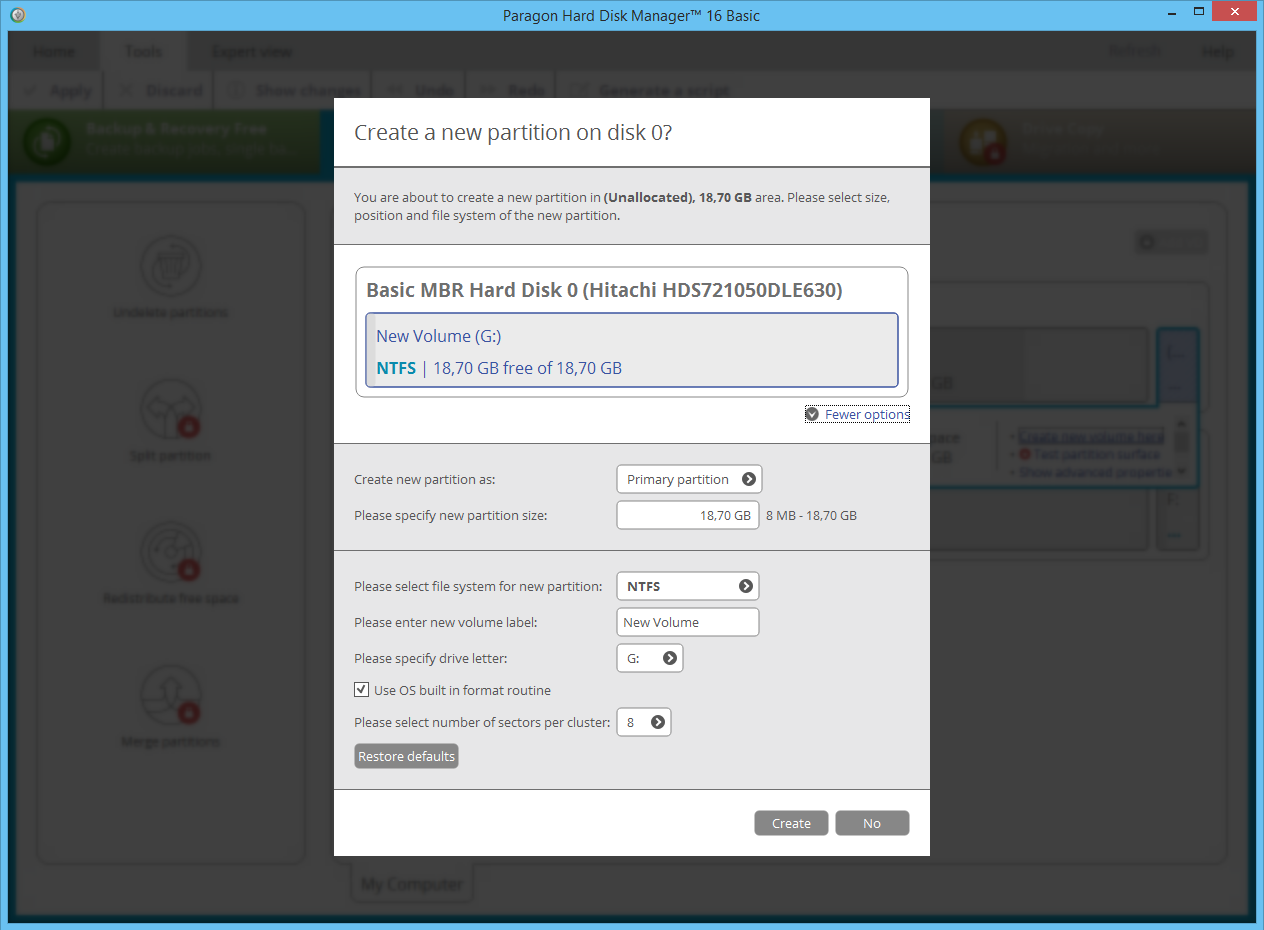1264x930 pixels.
Task: Switch to the Expert view tab
Action: coord(252,52)
